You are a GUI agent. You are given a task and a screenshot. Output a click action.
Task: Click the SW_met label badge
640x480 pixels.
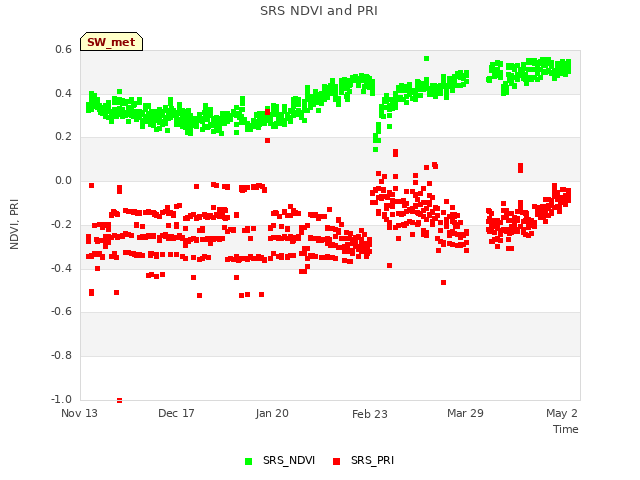[111, 42]
